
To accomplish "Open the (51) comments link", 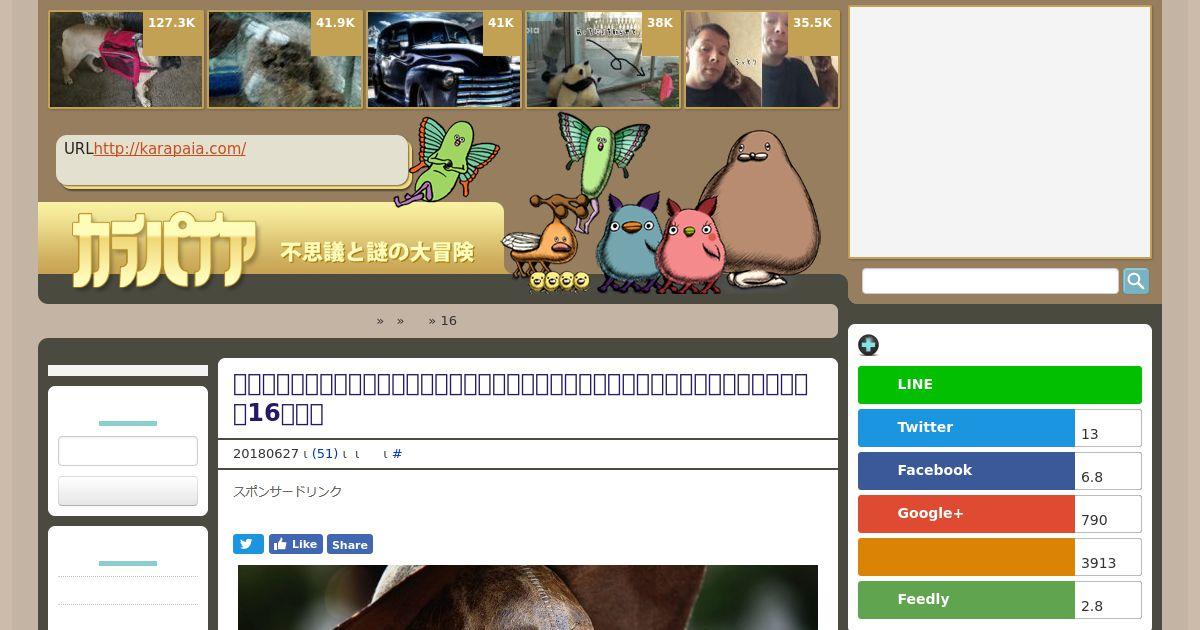I will [x=325, y=454].
